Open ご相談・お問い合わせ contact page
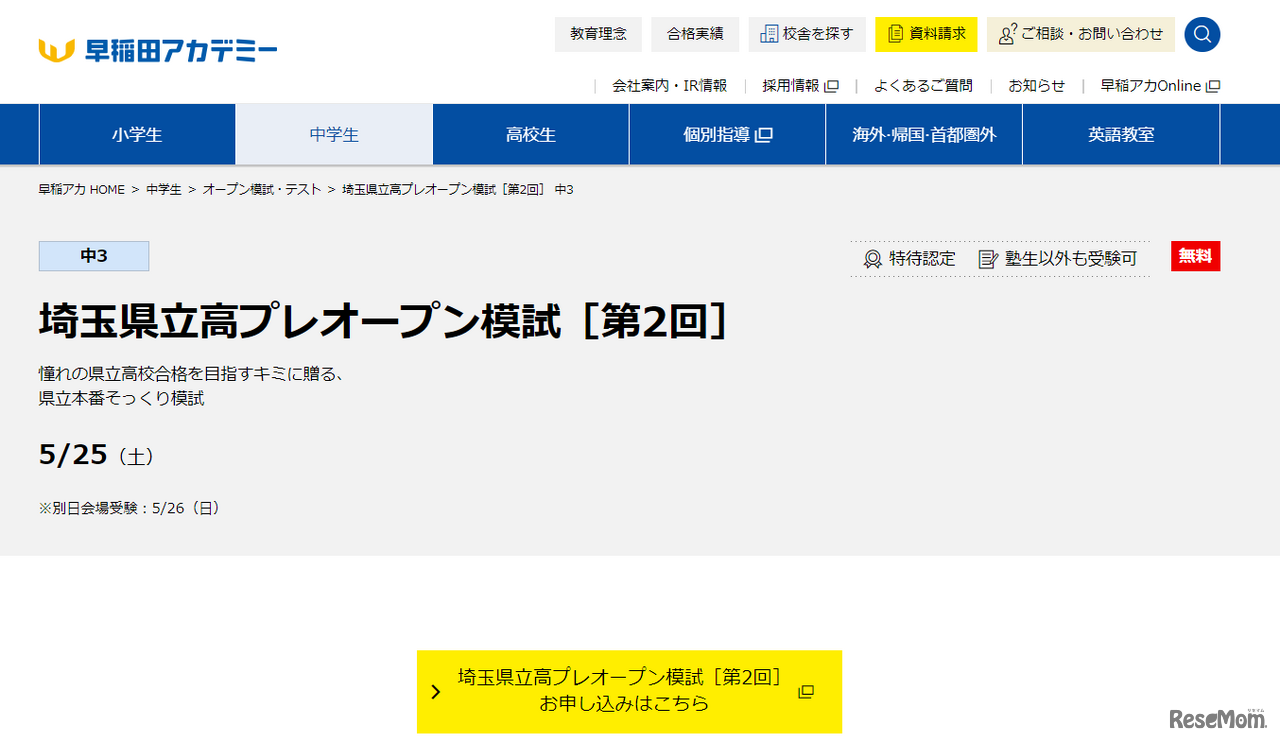1280x742 pixels. tap(1081, 34)
